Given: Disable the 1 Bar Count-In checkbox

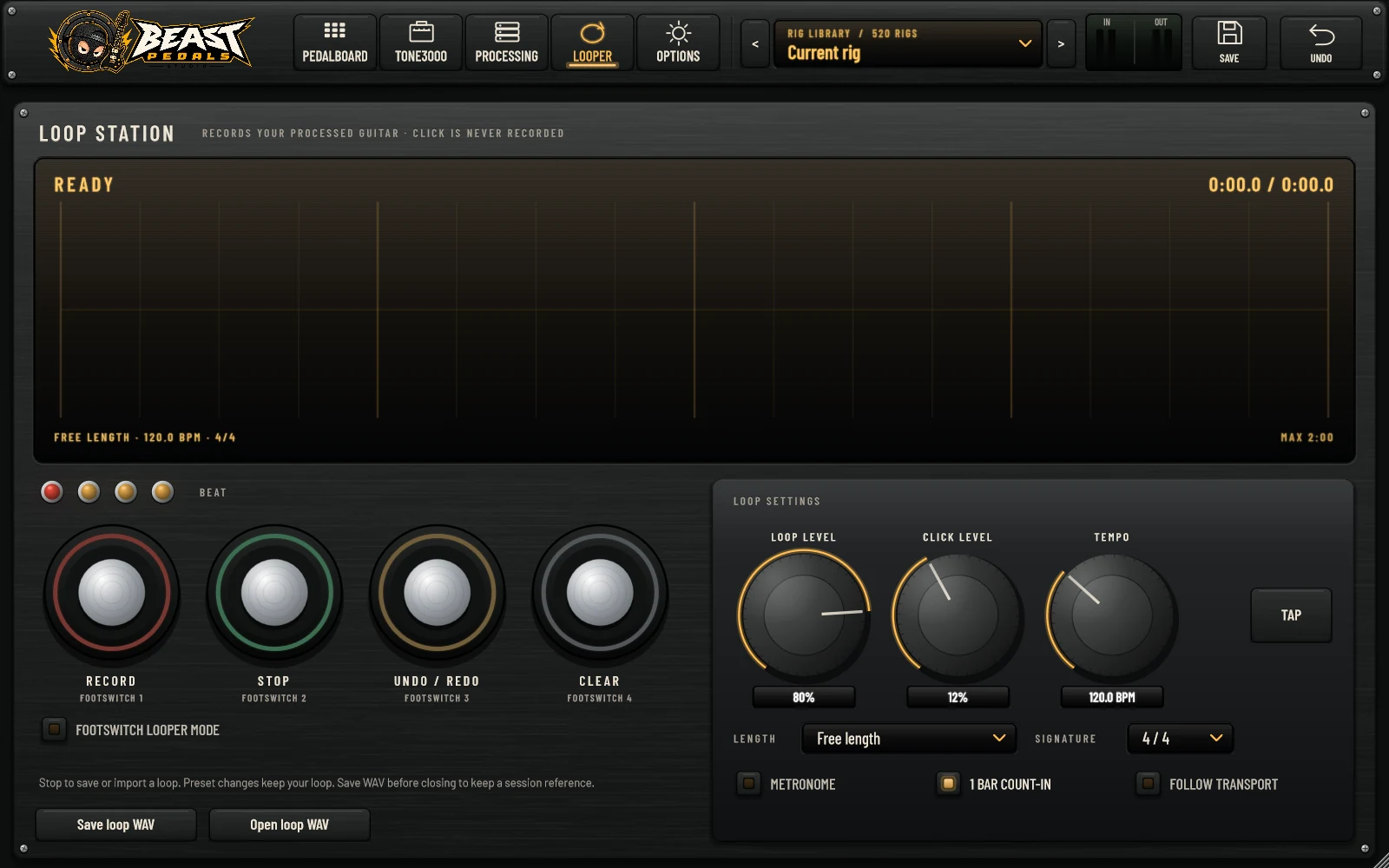Looking at the screenshot, I should tap(948, 783).
